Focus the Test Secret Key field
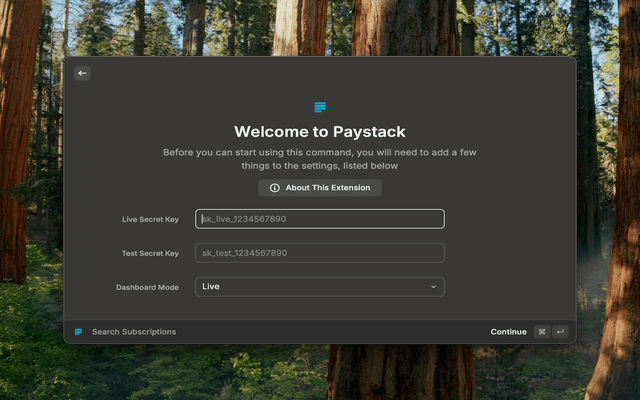Viewport: 640px width, 400px height. 320,253
